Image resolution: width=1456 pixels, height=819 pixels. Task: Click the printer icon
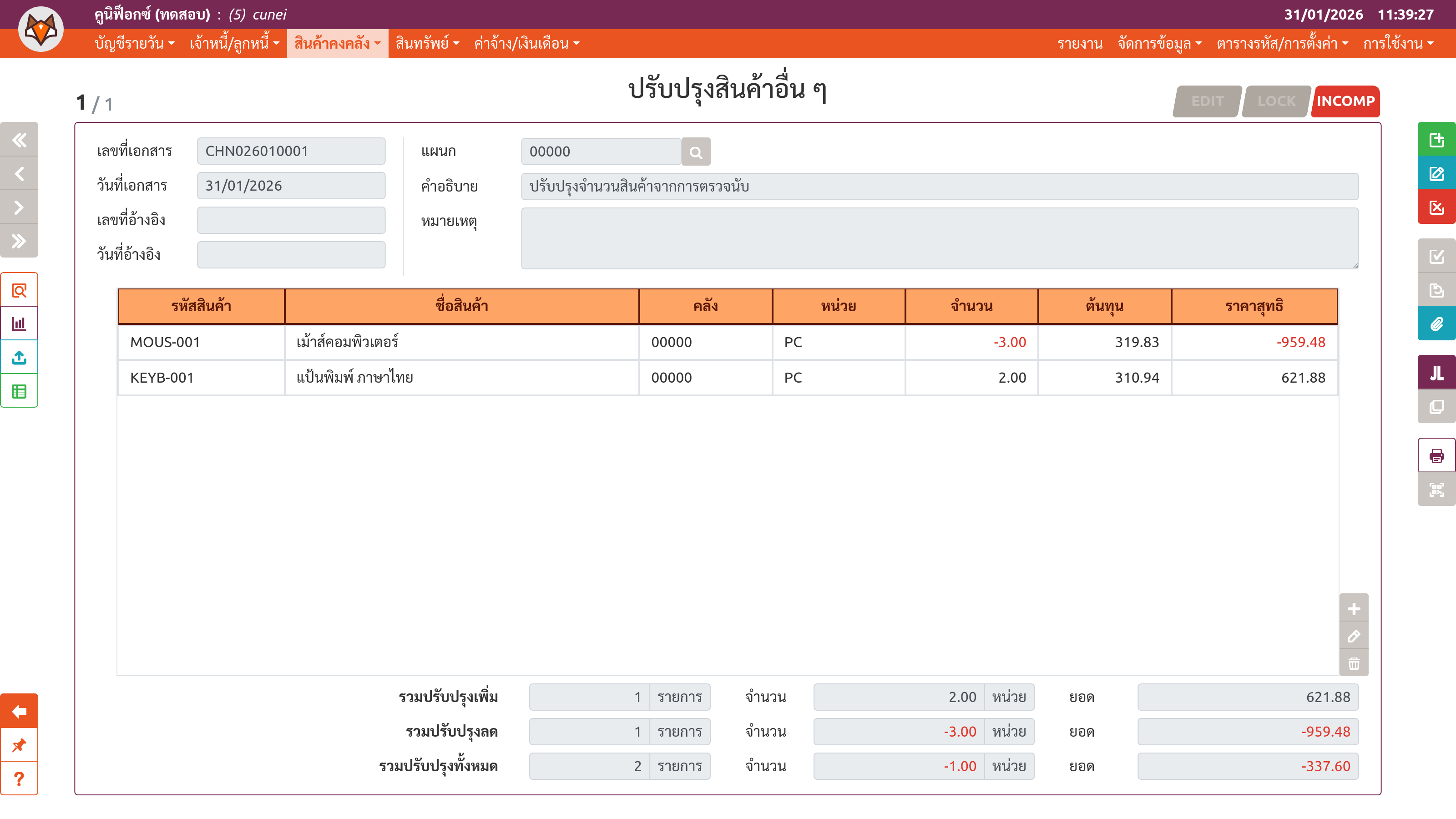point(1436,455)
